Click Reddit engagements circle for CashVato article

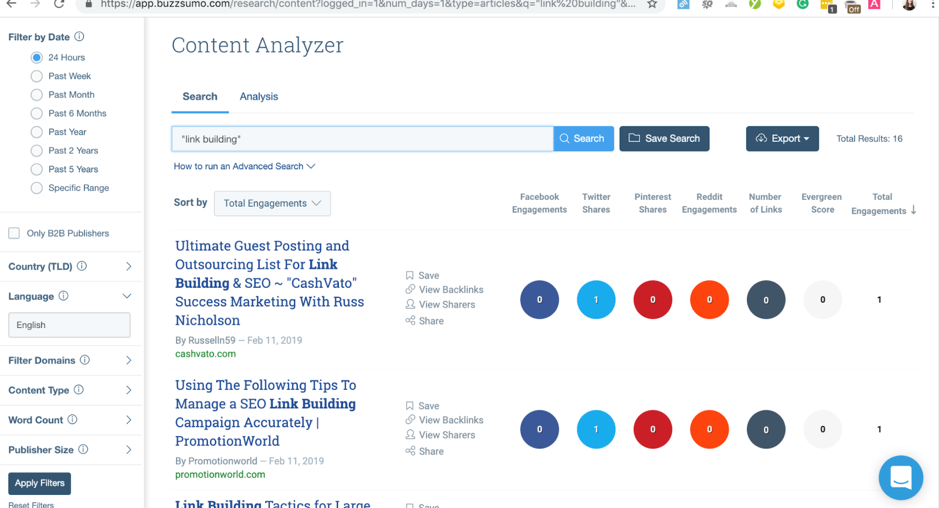[x=709, y=300]
